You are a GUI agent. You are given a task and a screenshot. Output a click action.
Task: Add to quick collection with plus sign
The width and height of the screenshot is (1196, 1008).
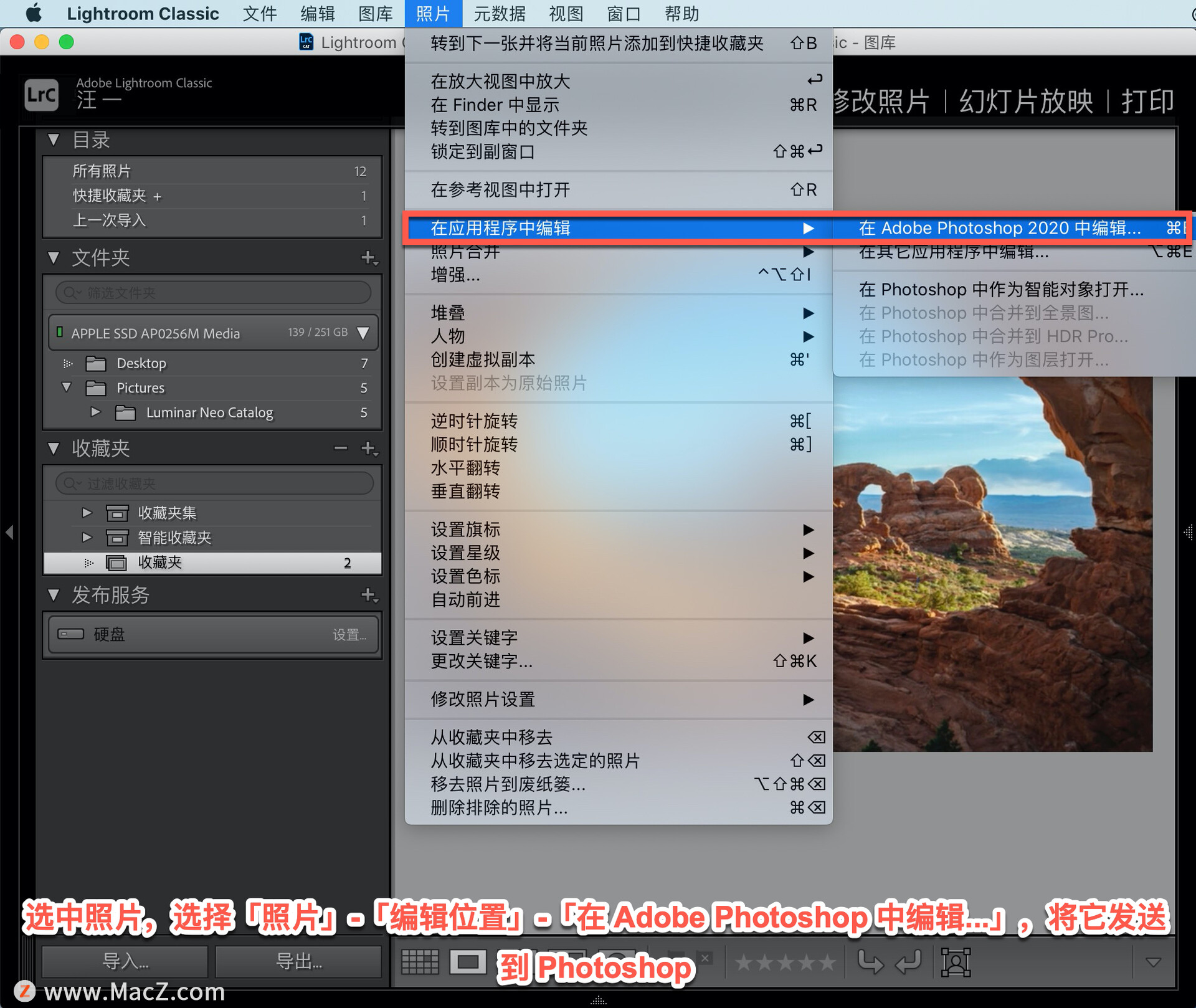click(x=158, y=196)
